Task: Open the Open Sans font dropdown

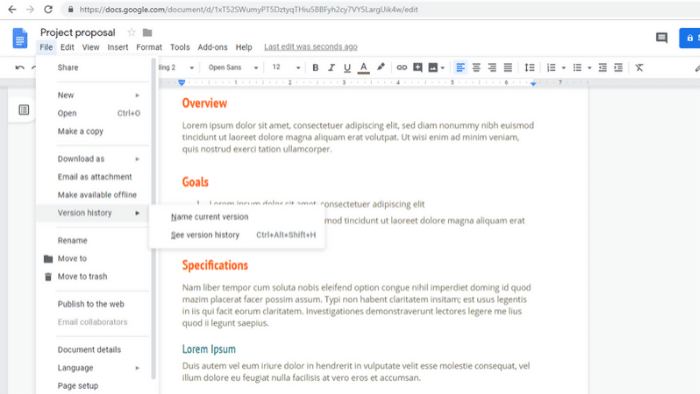Action: click(233, 68)
